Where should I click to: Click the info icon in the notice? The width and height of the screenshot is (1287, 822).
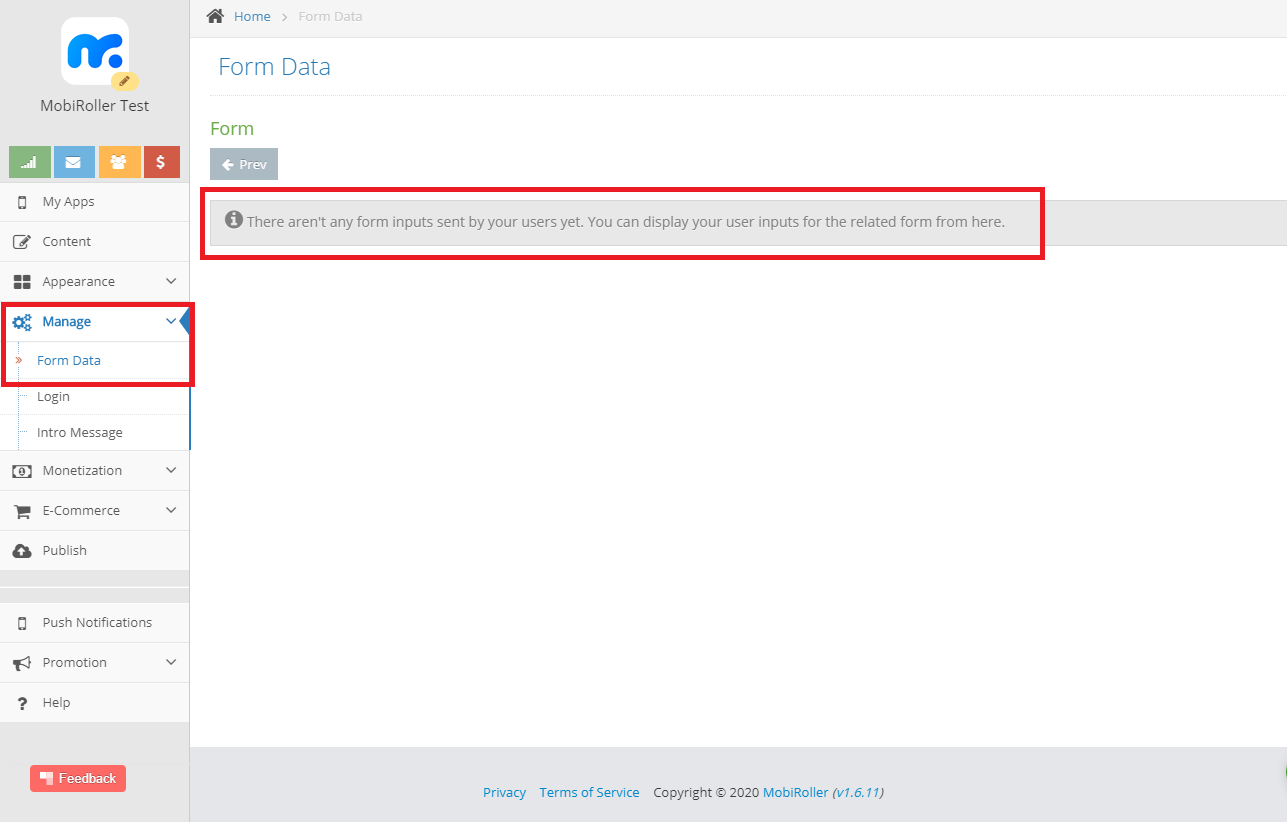pyautogui.click(x=234, y=220)
